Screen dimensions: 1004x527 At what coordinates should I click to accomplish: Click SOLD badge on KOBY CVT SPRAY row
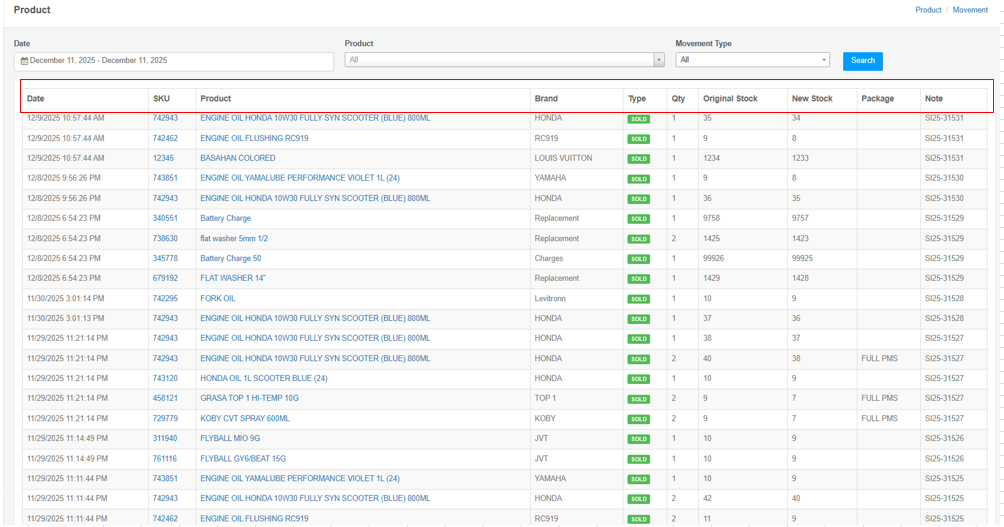(x=638, y=419)
